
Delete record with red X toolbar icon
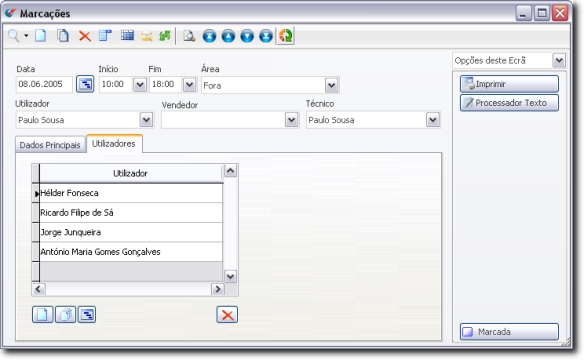coord(85,36)
